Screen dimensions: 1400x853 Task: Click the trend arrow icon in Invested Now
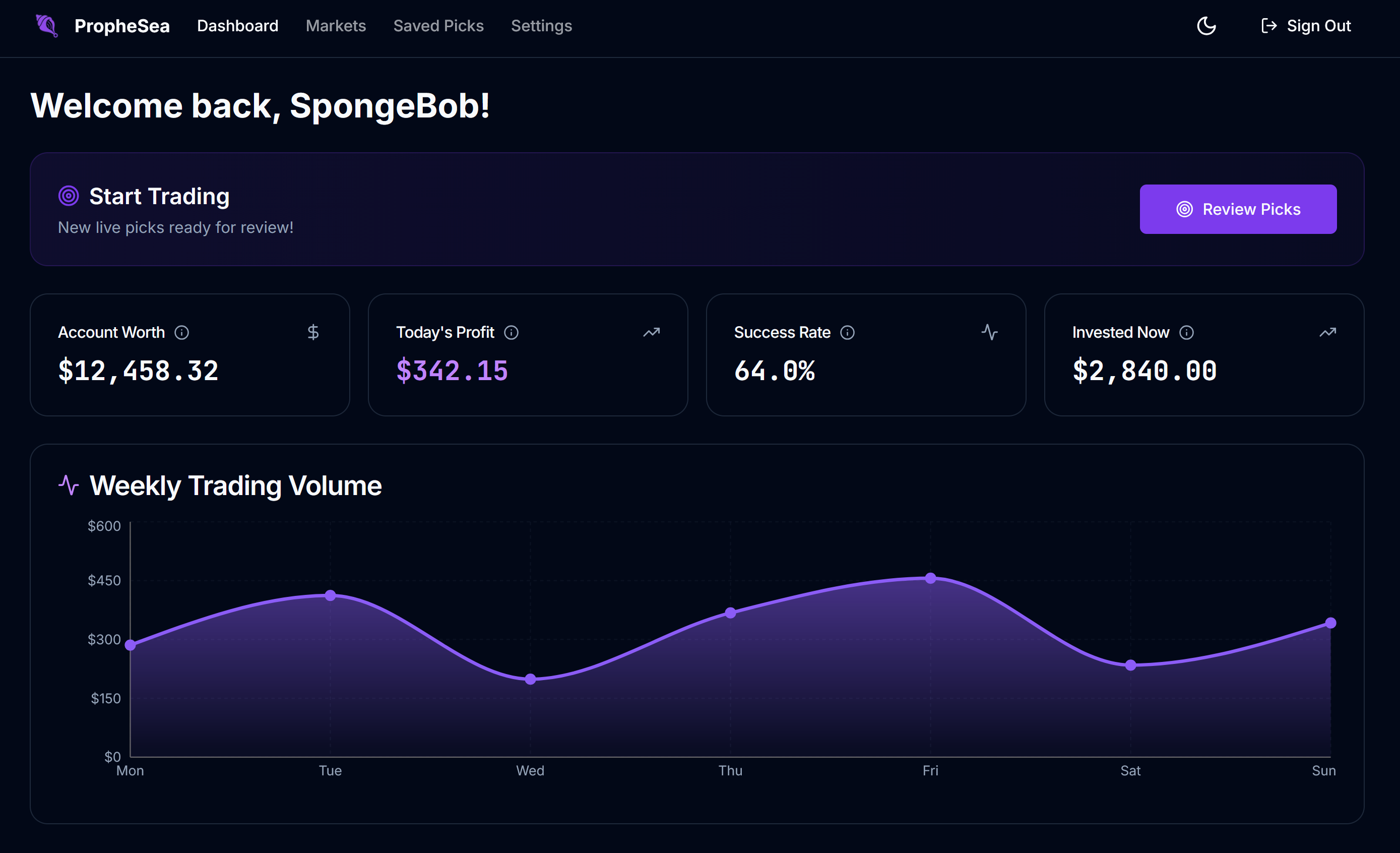coord(1327,332)
